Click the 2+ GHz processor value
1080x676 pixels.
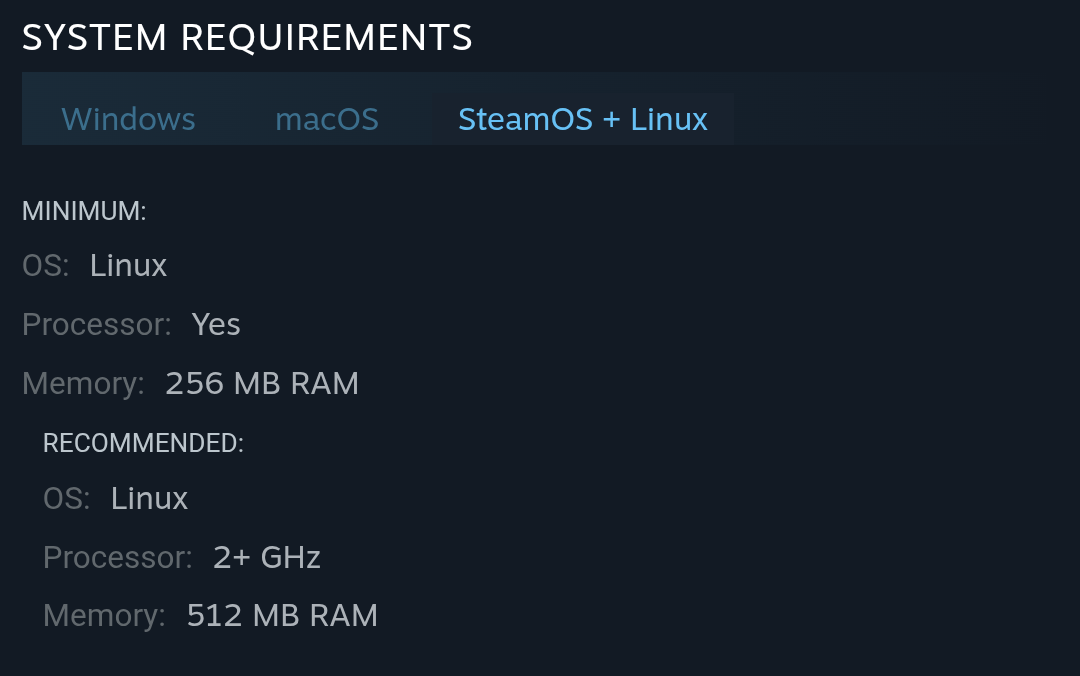coord(267,557)
